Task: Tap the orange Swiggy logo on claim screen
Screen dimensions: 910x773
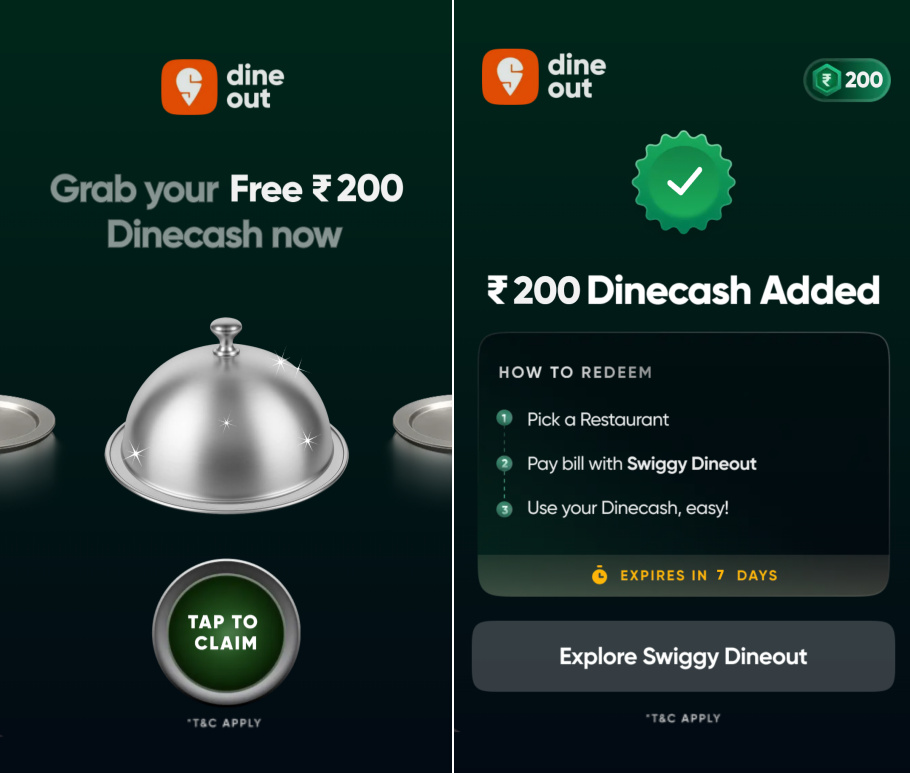Action: pyautogui.click(x=189, y=87)
